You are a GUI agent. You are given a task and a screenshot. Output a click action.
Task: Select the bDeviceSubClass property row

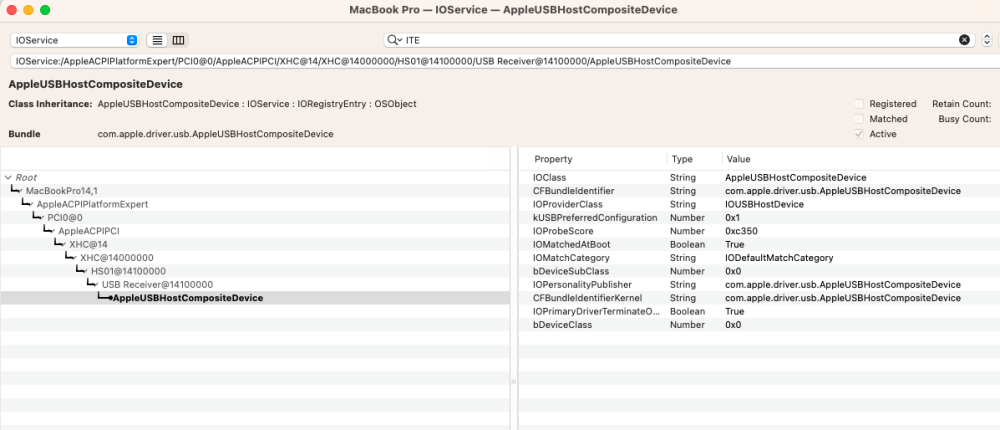(759, 271)
